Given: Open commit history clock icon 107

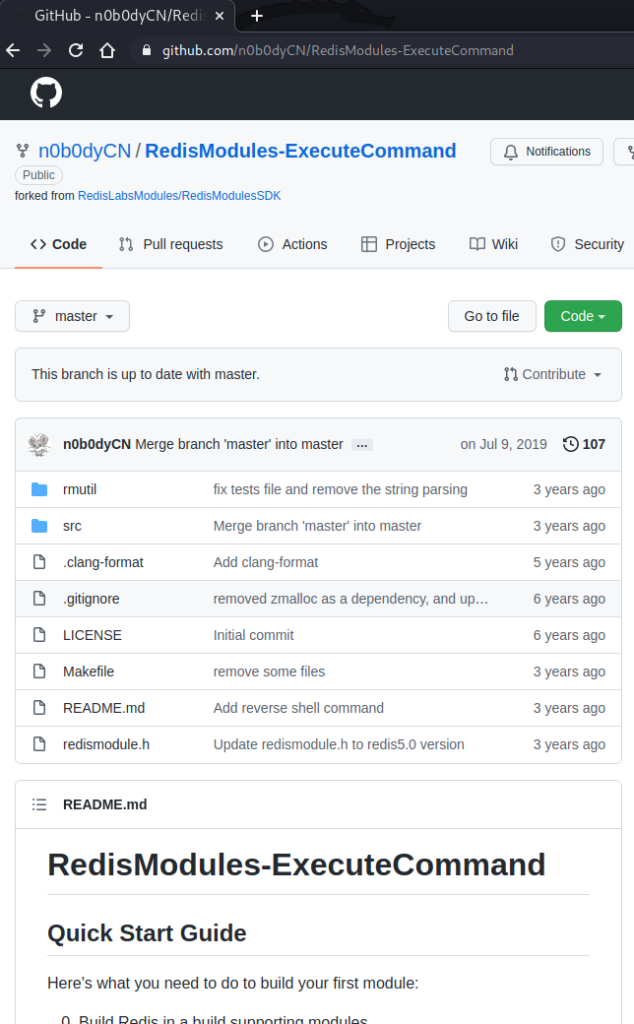Looking at the screenshot, I should (584, 444).
